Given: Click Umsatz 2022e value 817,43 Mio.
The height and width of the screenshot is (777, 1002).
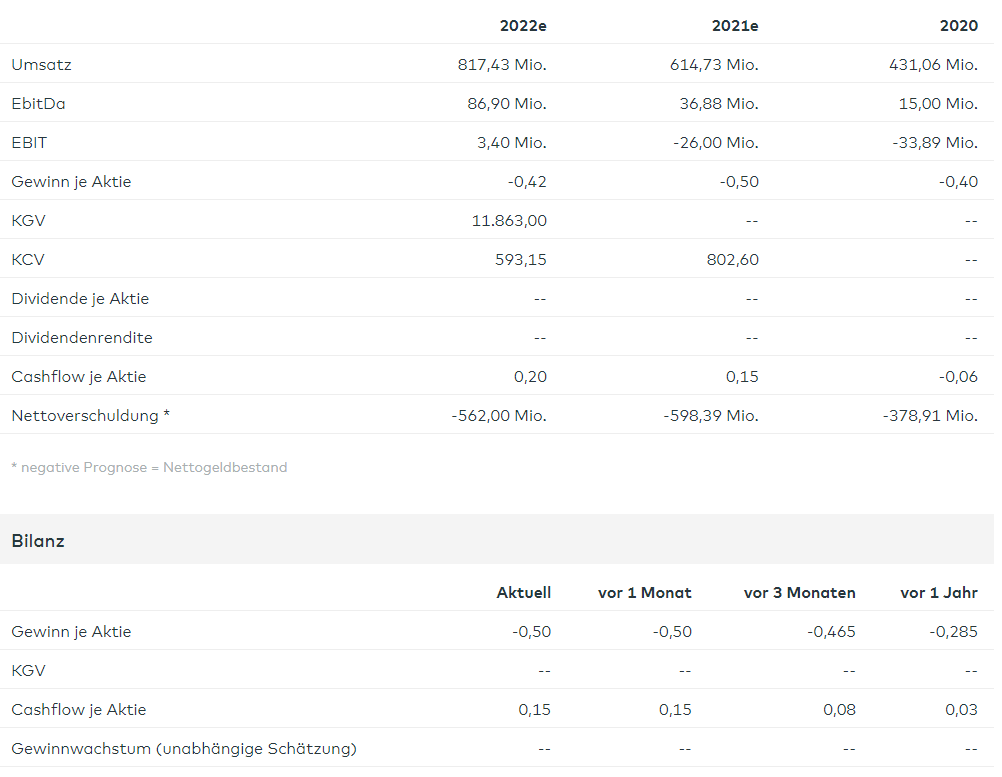Looking at the screenshot, I should [502, 65].
